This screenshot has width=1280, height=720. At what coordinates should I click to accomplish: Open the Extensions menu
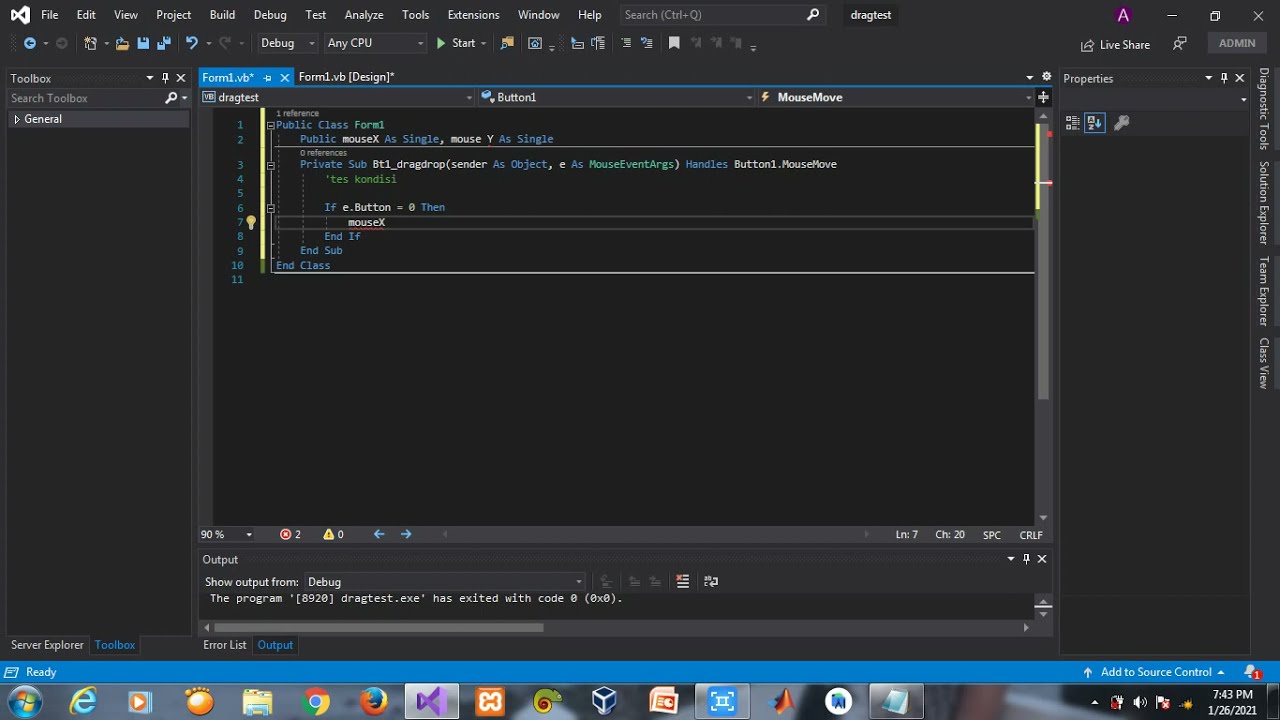click(x=473, y=15)
